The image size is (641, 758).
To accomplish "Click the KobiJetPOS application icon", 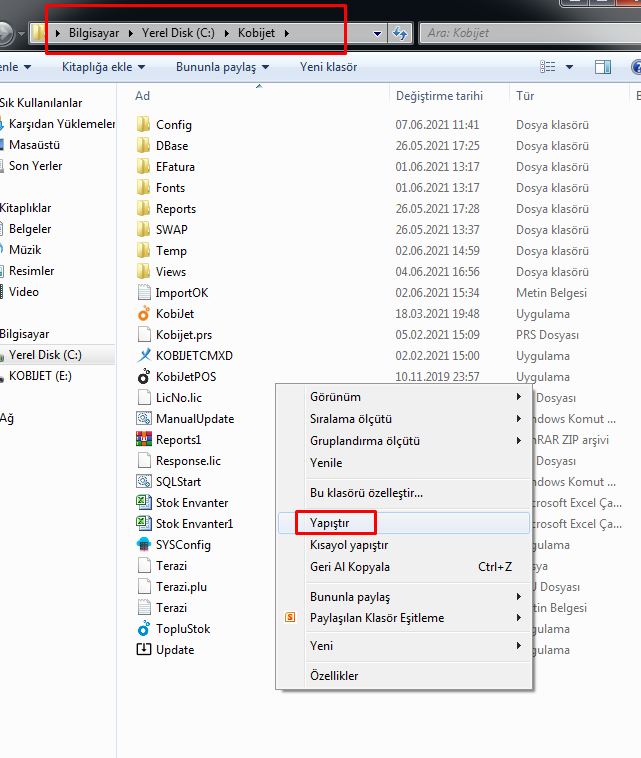I will 144,377.
